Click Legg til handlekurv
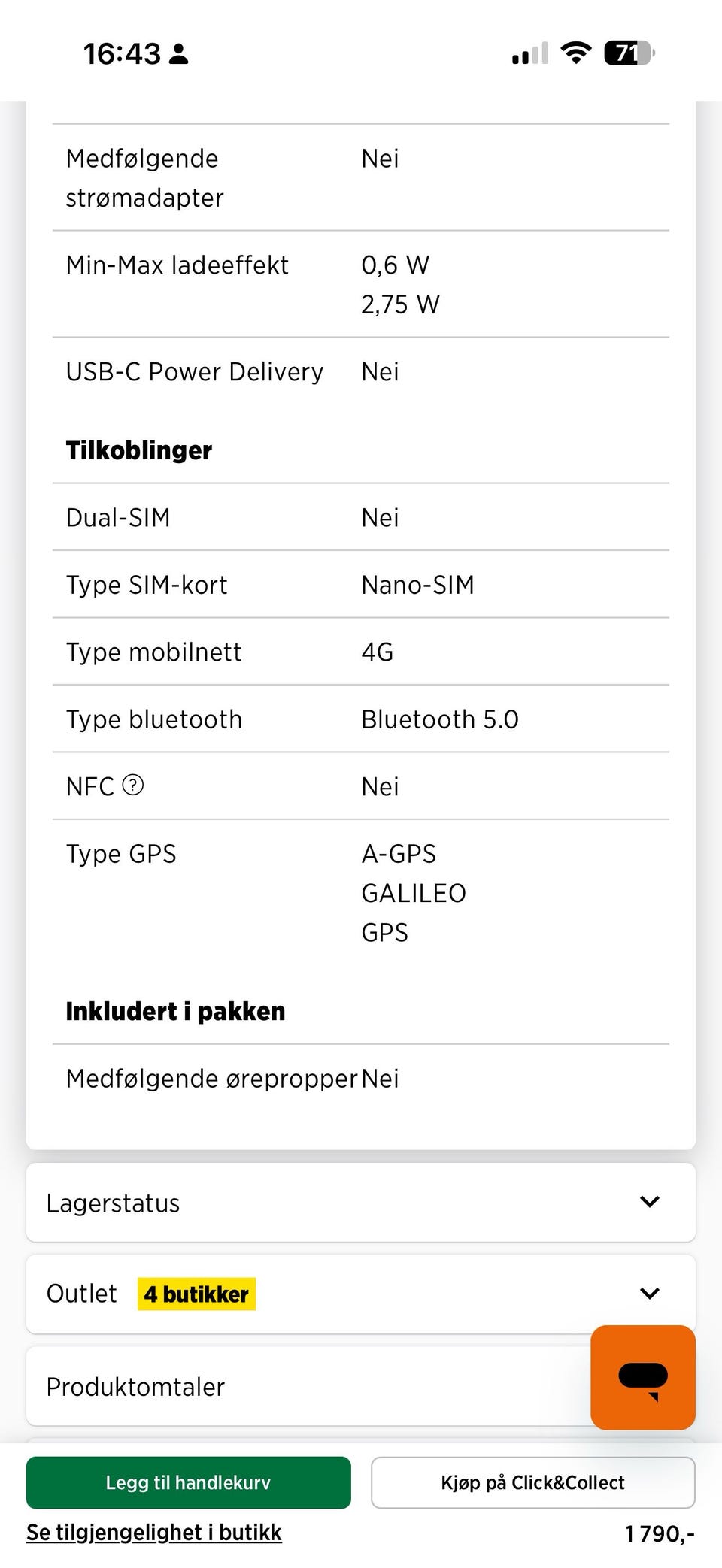722x1568 pixels. point(188,1482)
